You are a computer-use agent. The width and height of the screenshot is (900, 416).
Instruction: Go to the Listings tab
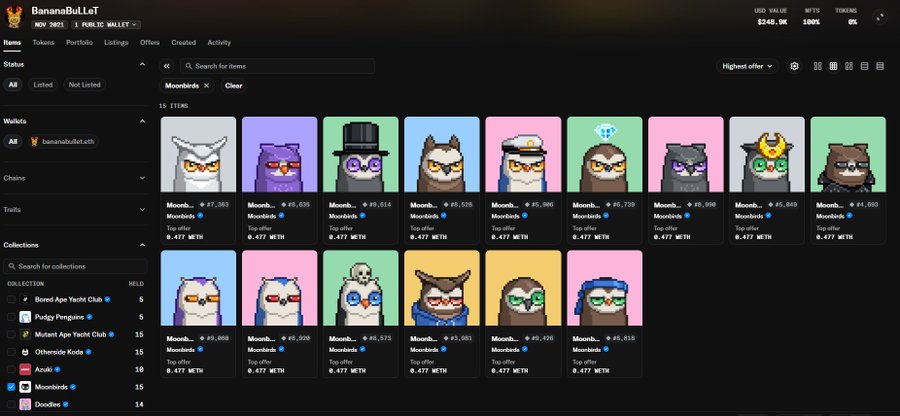coord(116,42)
